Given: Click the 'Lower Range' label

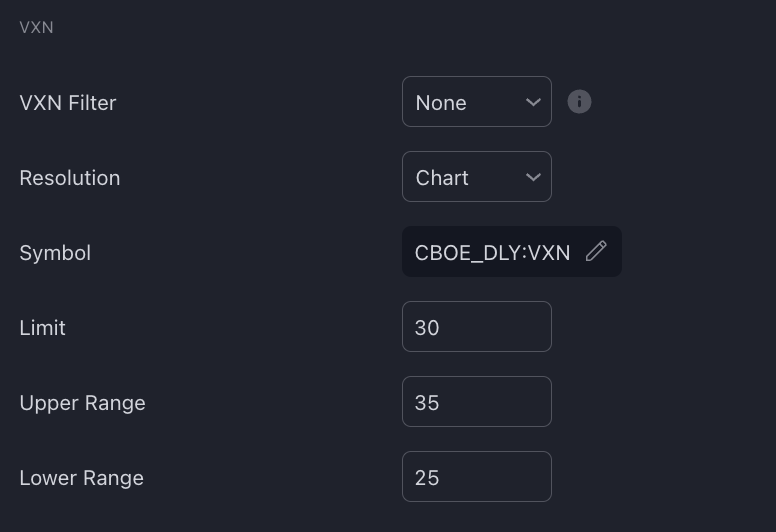Looking at the screenshot, I should (x=81, y=478).
